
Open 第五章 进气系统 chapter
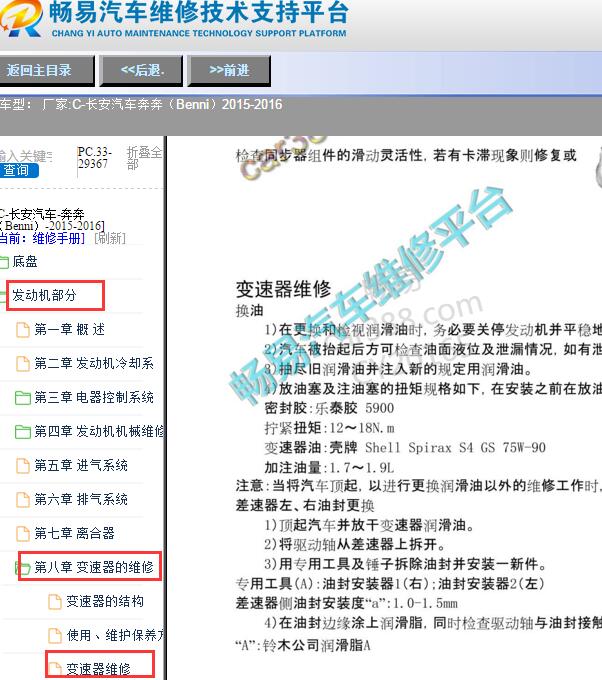(x=81, y=465)
